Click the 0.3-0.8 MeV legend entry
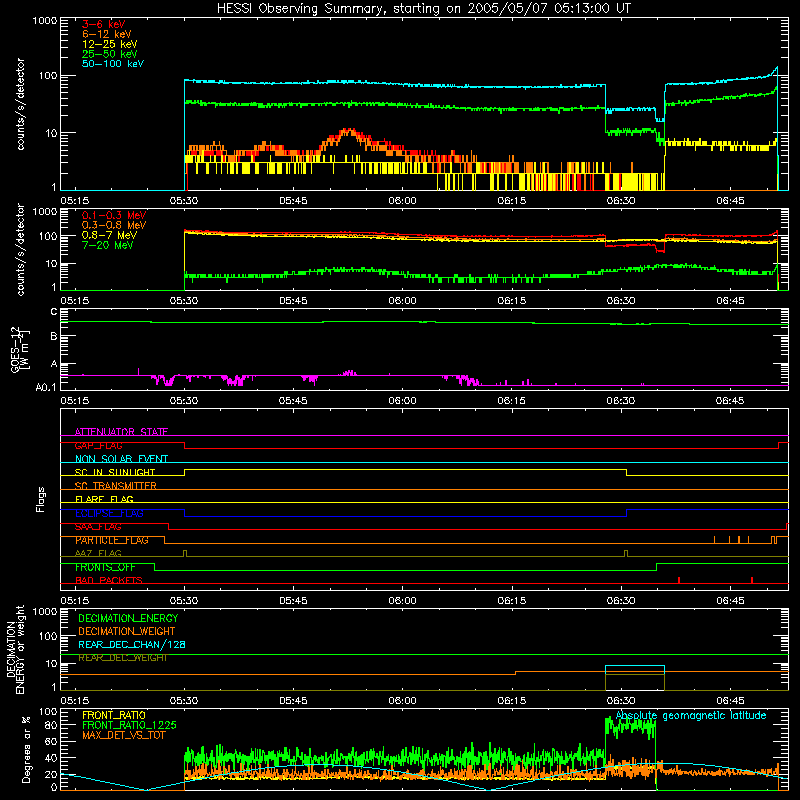800x800 pixels. tap(114, 225)
